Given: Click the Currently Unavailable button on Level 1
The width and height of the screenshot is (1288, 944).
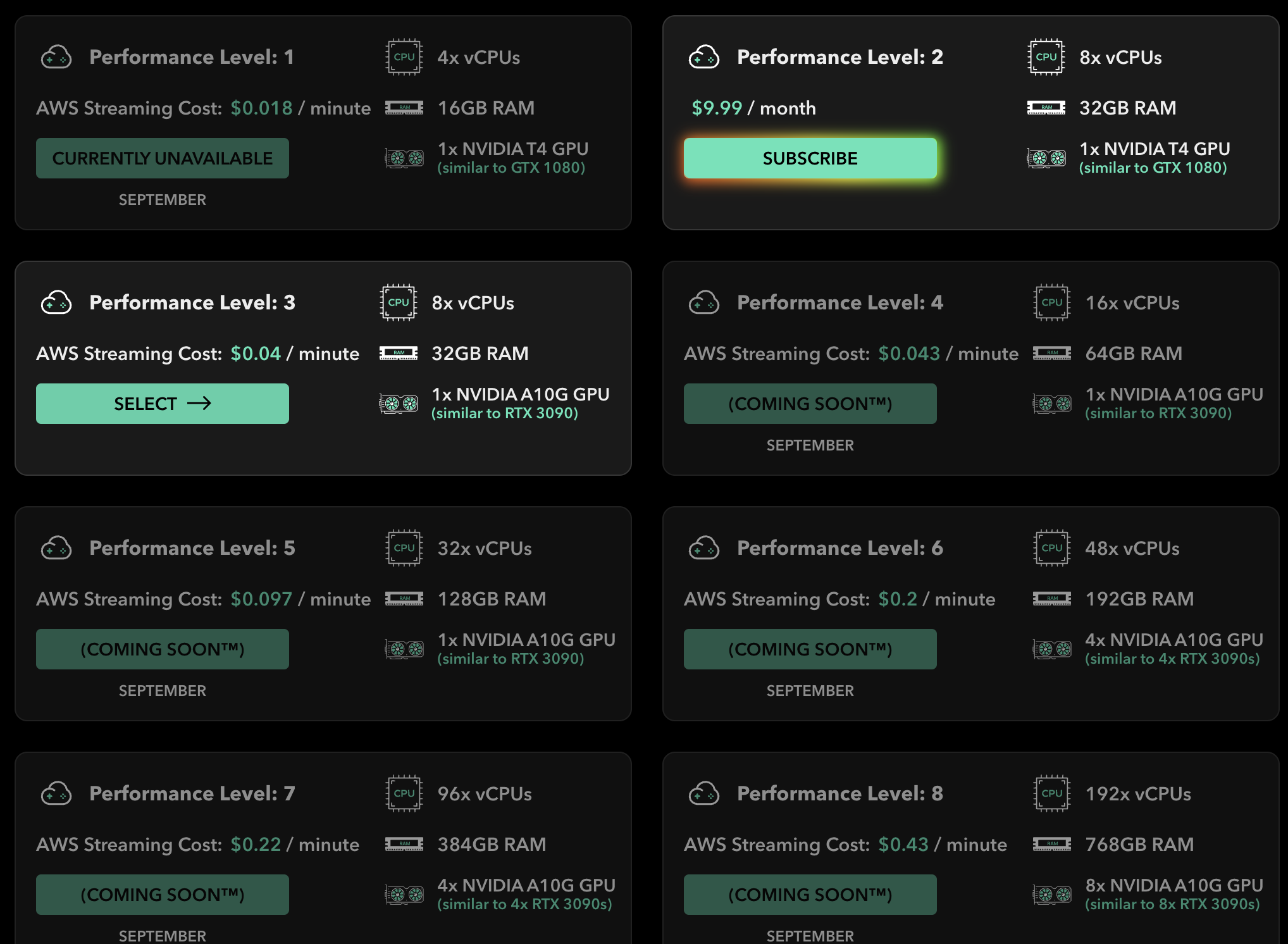Looking at the screenshot, I should tap(163, 158).
